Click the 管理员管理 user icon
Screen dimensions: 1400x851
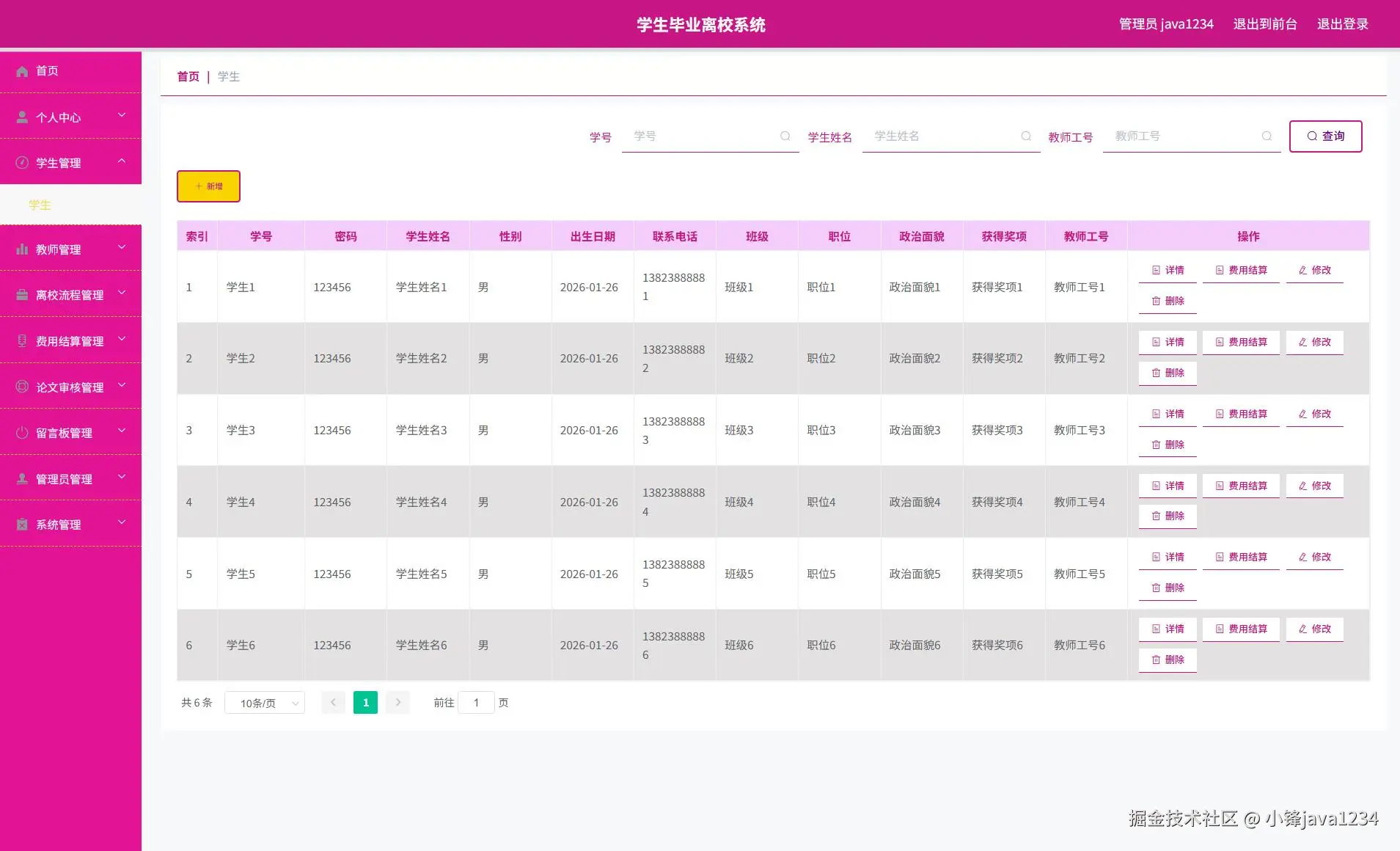coord(22,479)
